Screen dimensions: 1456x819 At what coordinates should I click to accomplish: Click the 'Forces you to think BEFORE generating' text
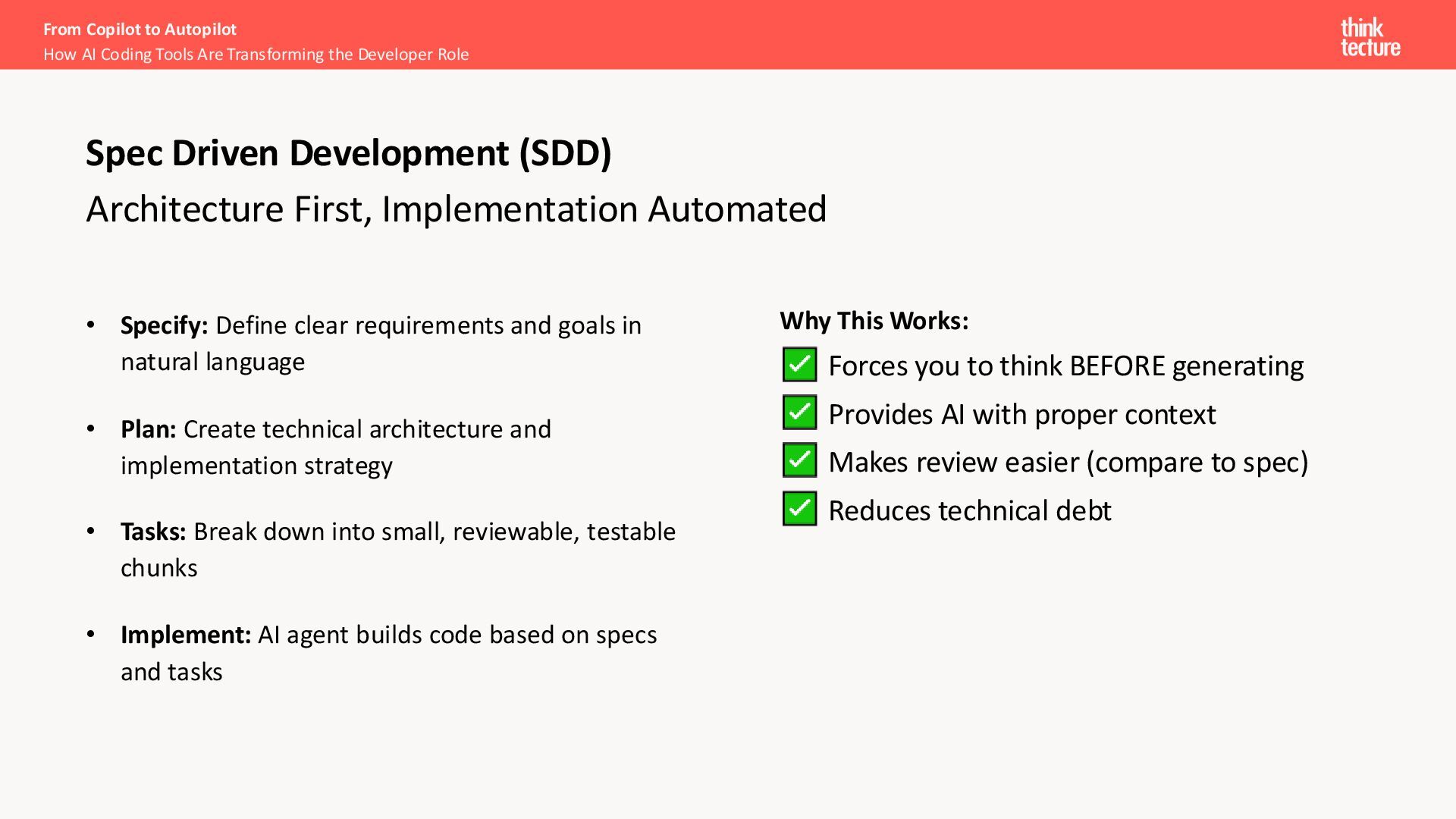point(1065,366)
